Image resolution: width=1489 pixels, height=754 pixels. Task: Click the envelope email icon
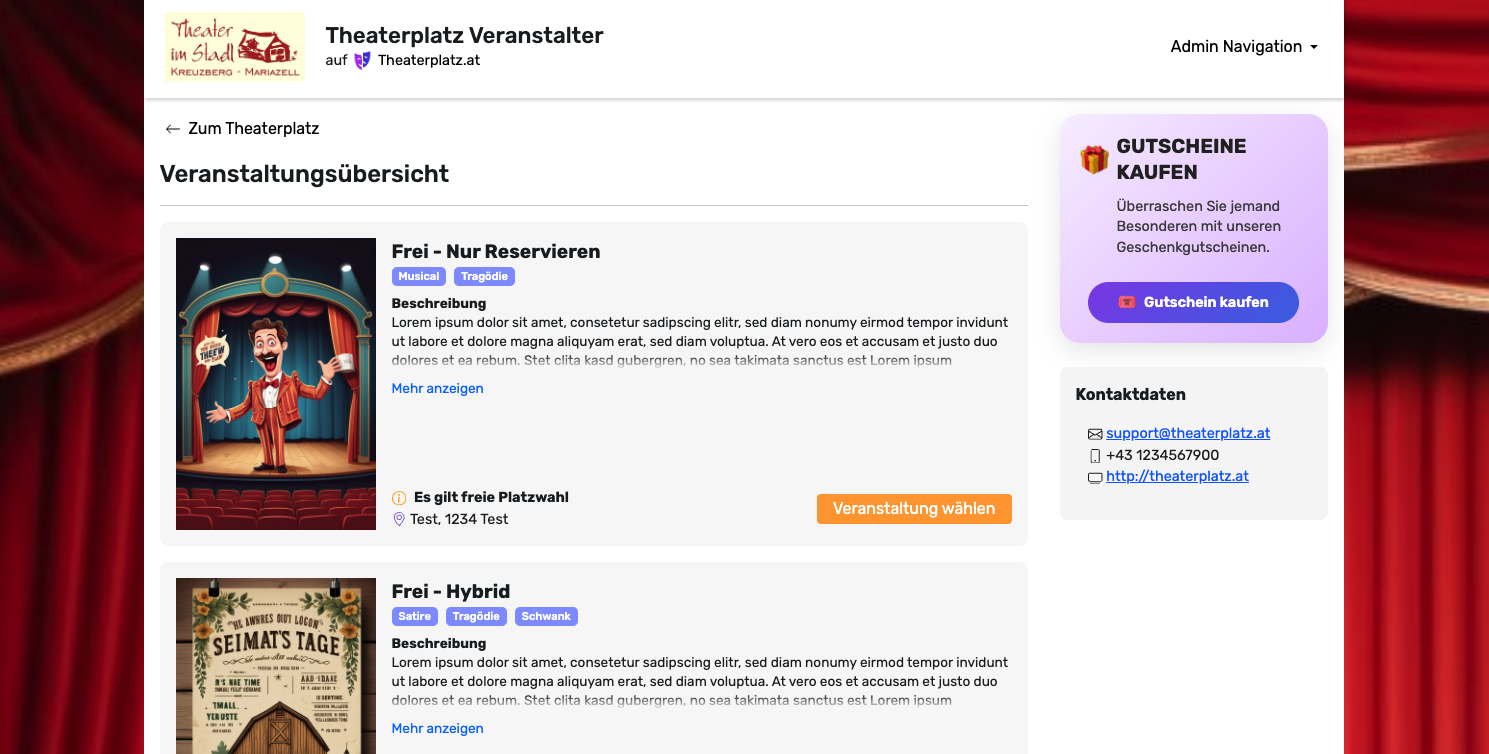coord(1095,434)
